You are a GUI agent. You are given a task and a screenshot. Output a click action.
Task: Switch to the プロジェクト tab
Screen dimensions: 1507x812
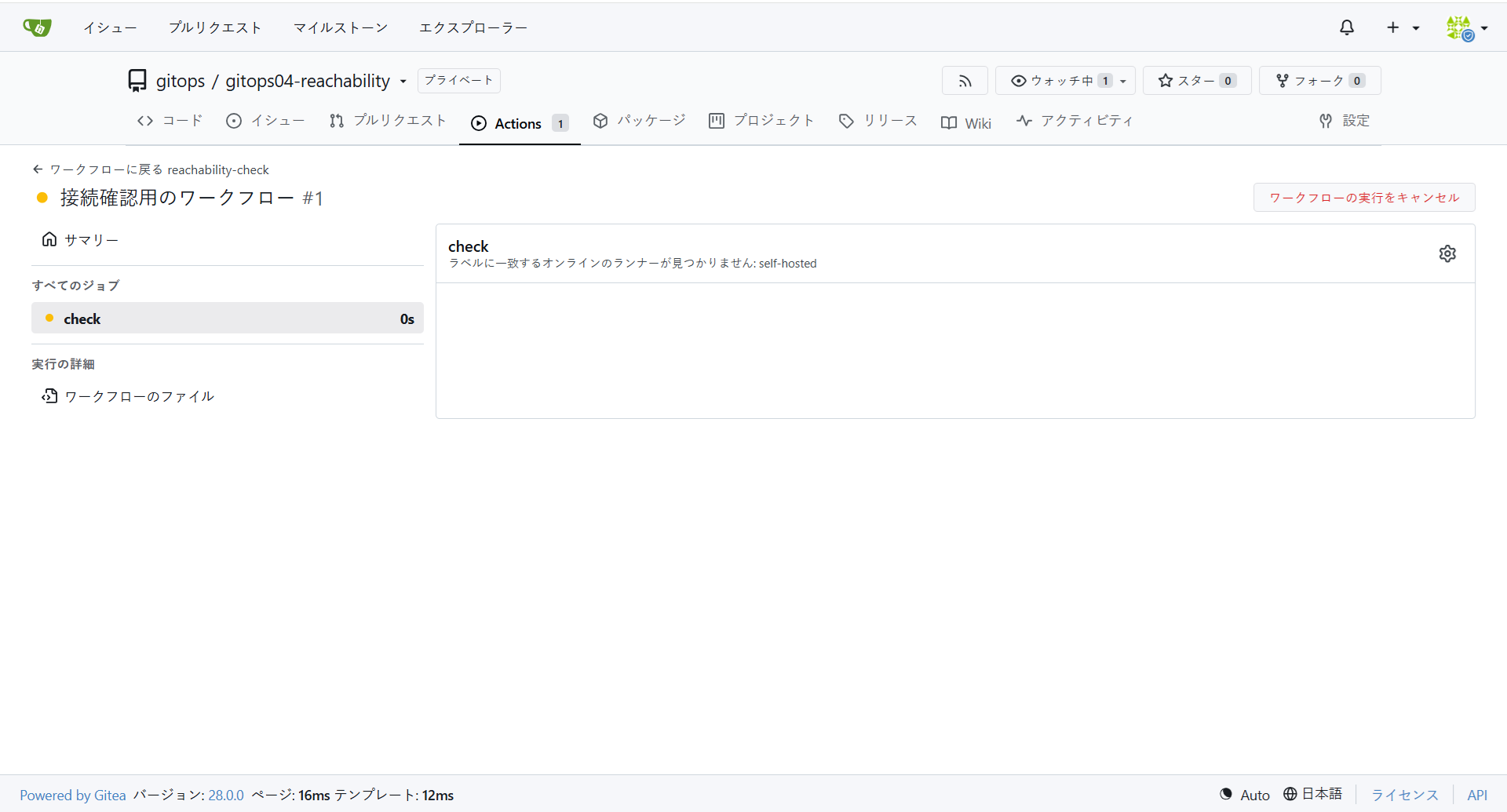tap(761, 121)
